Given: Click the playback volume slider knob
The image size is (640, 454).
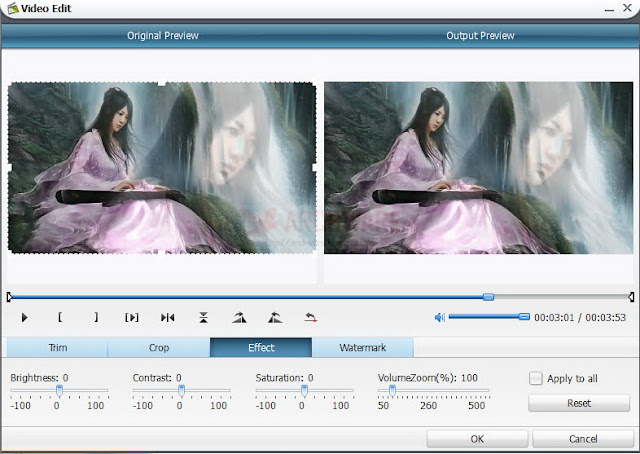Looking at the screenshot, I should coord(524,317).
